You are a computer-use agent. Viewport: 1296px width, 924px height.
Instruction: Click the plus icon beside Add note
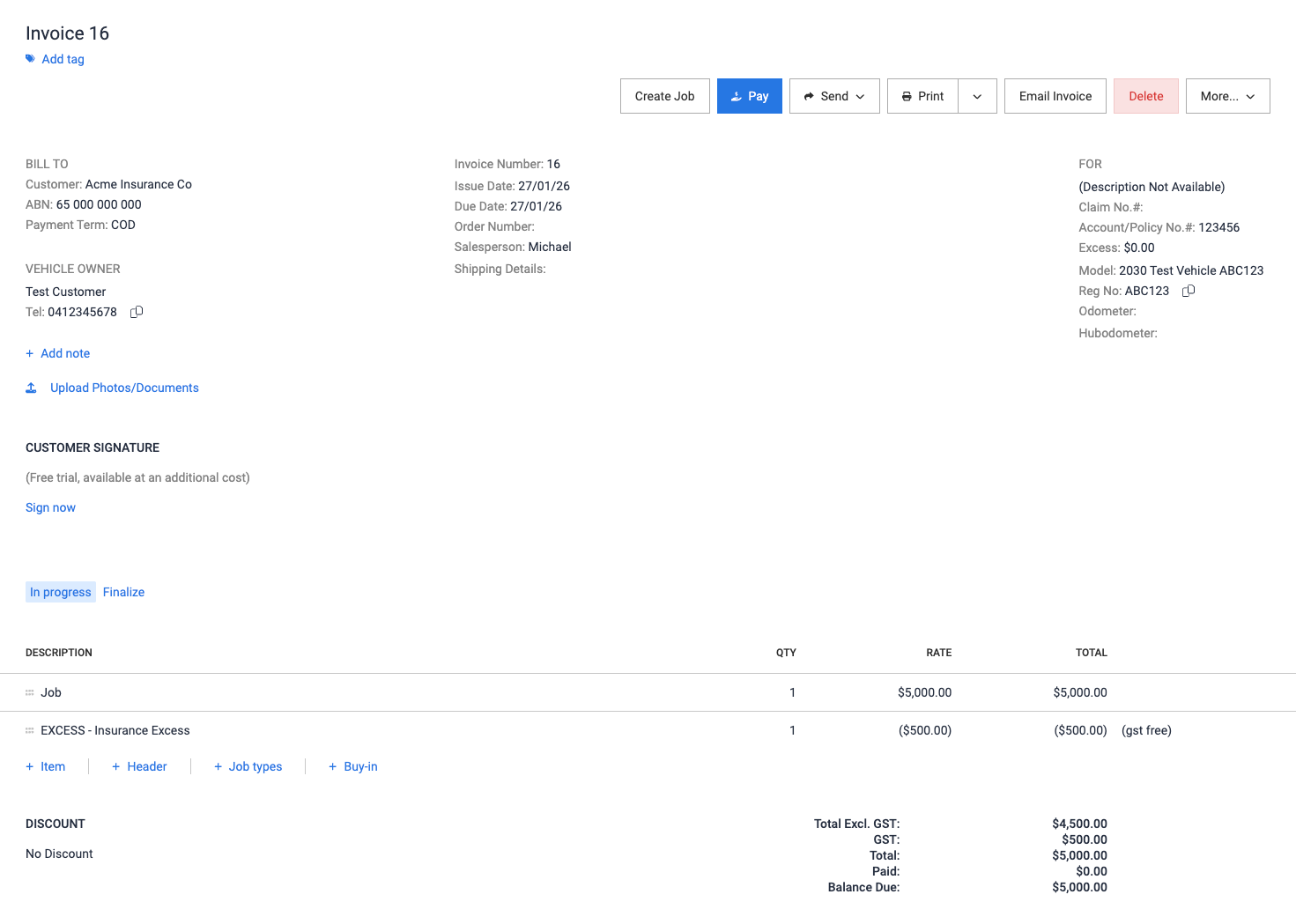point(30,353)
